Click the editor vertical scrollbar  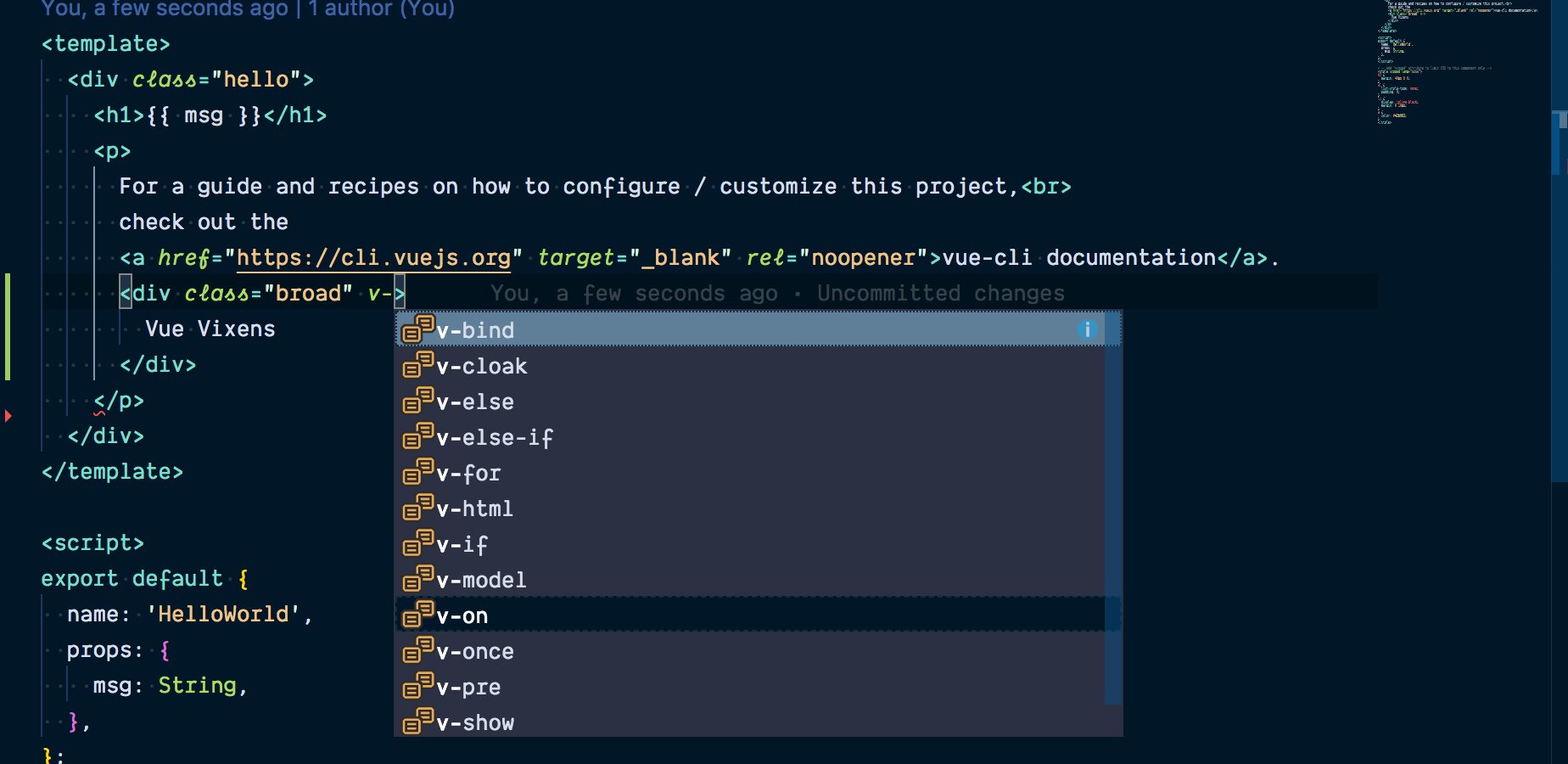click(x=1559, y=297)
